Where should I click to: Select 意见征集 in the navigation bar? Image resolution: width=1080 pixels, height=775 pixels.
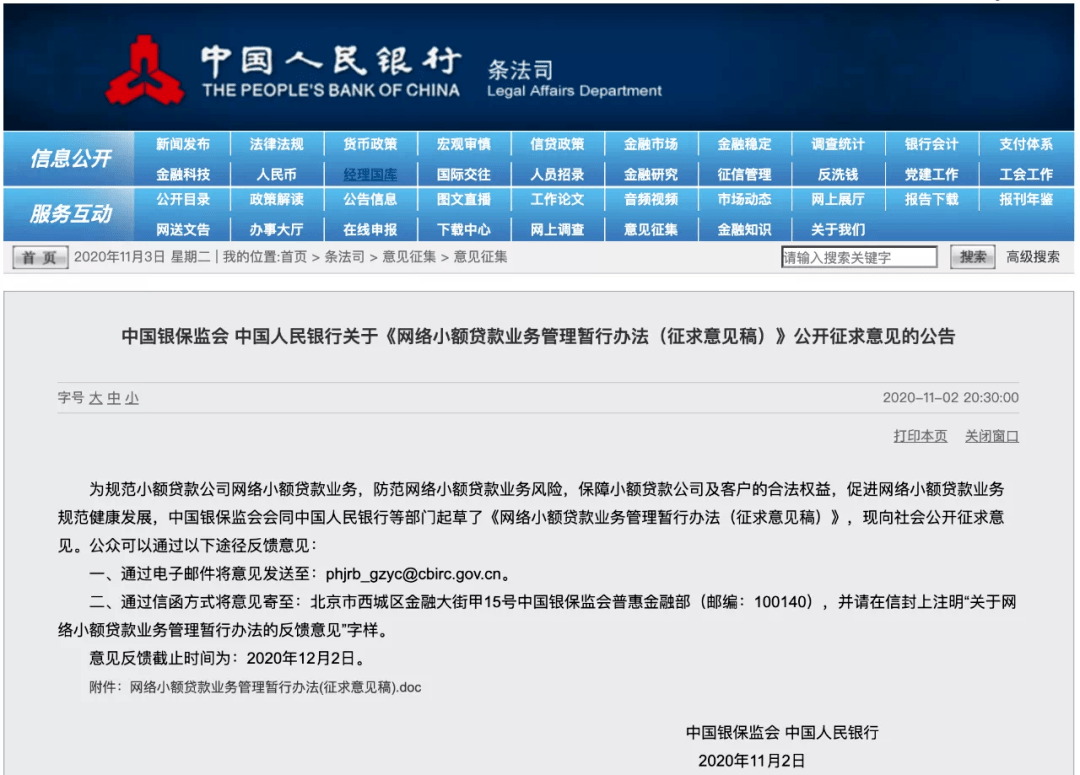651,229
